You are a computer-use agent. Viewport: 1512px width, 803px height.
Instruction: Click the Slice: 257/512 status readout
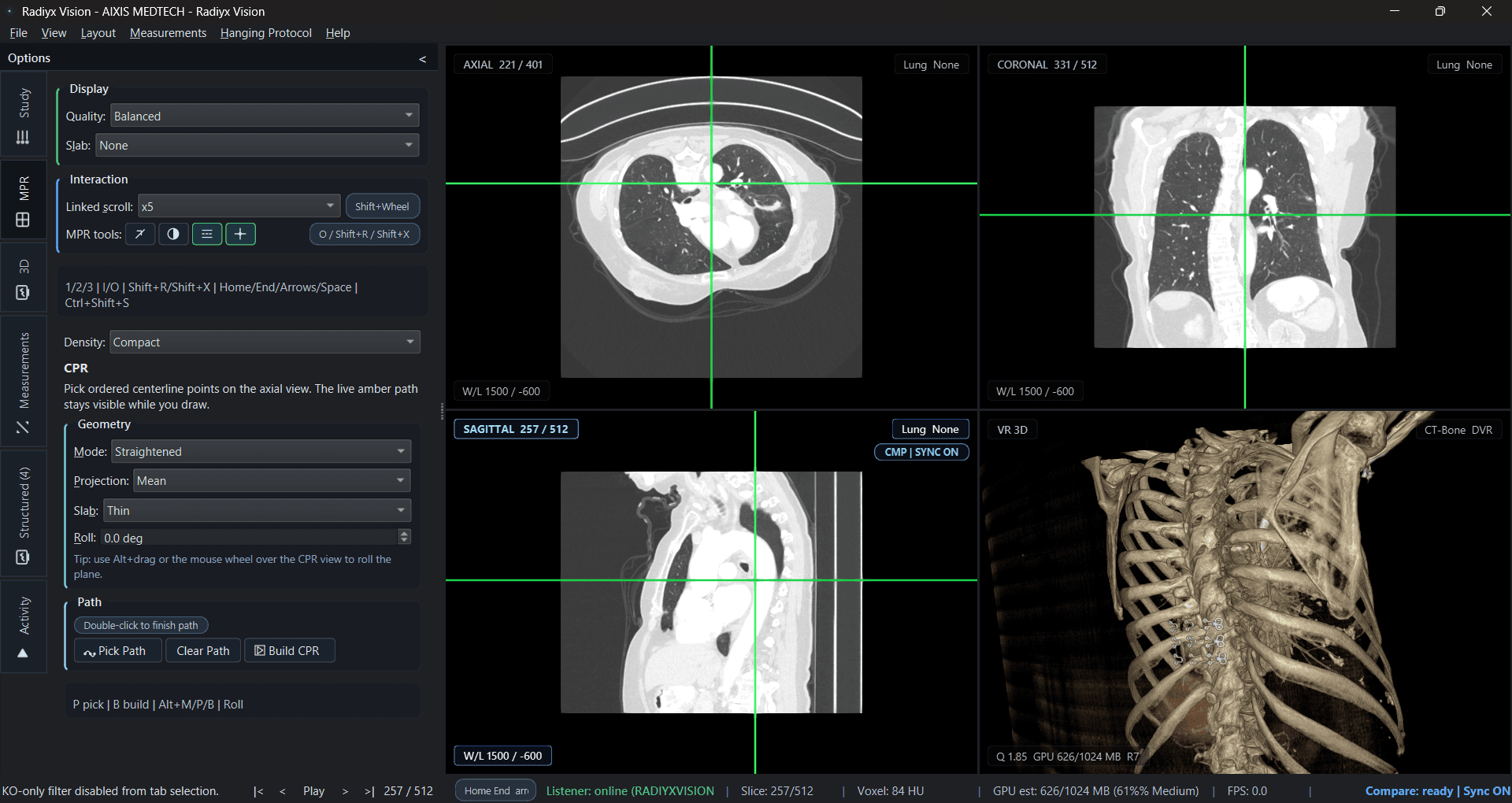[x=776, y=791]
